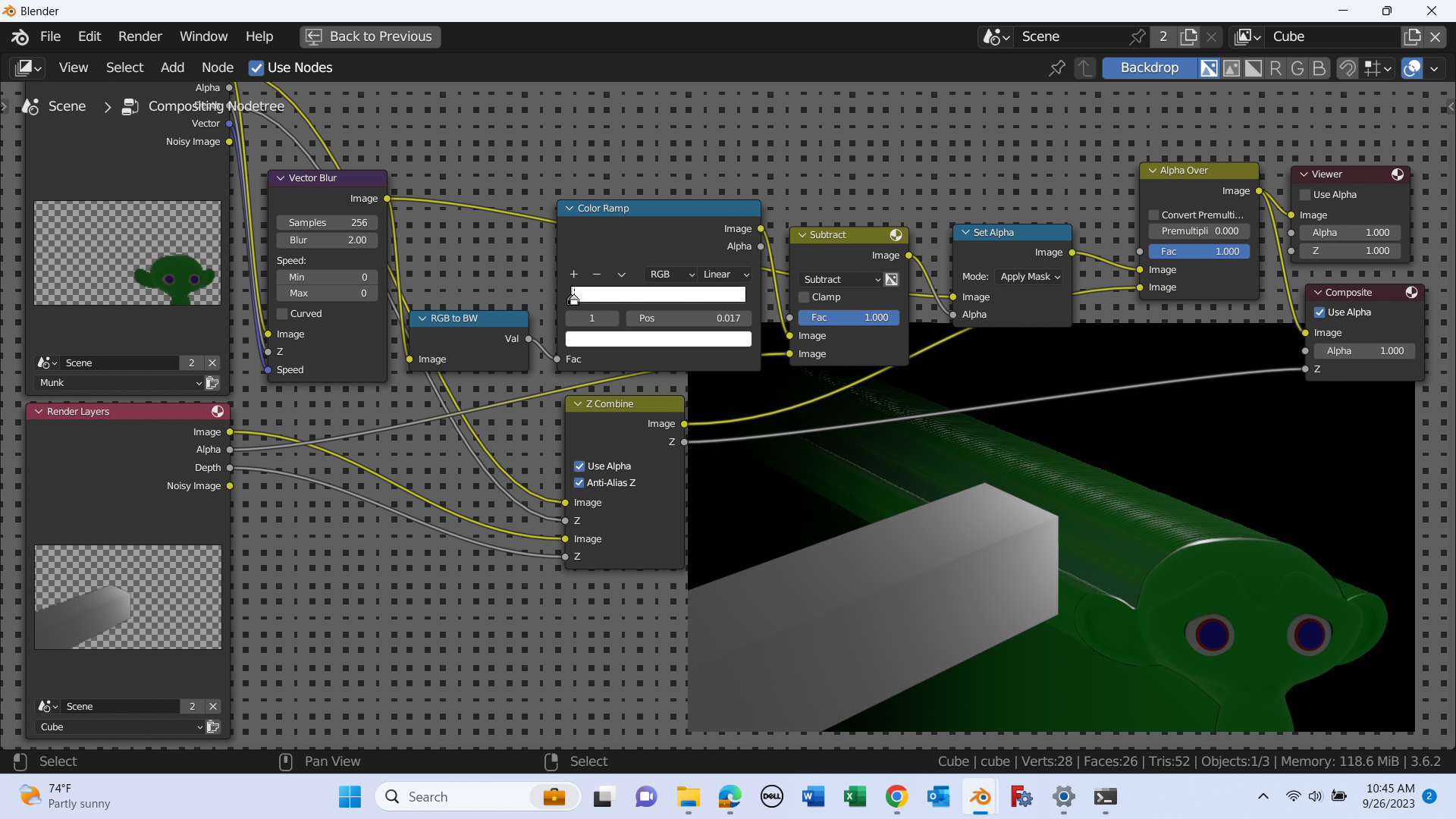1456x819 pixels.
Task: Pin the node tree with pin icon
Action: pyautogui.click(x=1056, y=68)
